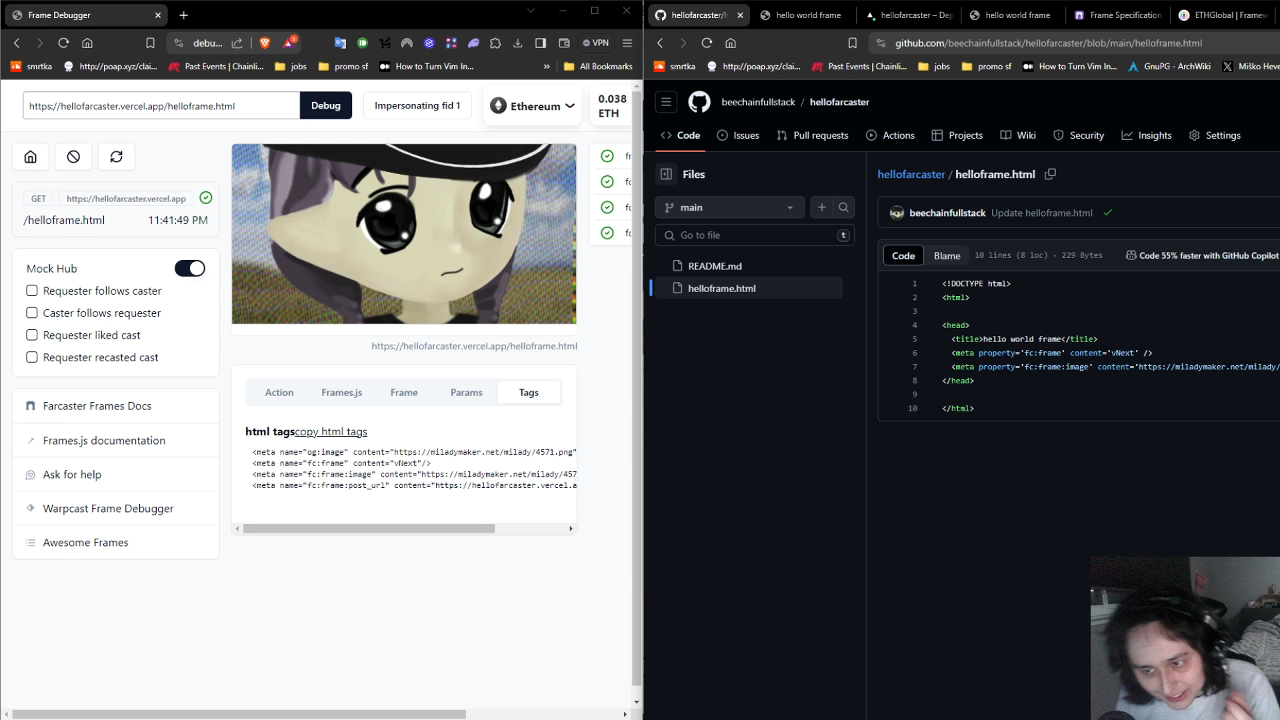Image resolution: width=1280 pixels, height=720 pixels.
Task: Click Impersonating fid 1 button
Action: pyautogui.click(x=417, y=105)
